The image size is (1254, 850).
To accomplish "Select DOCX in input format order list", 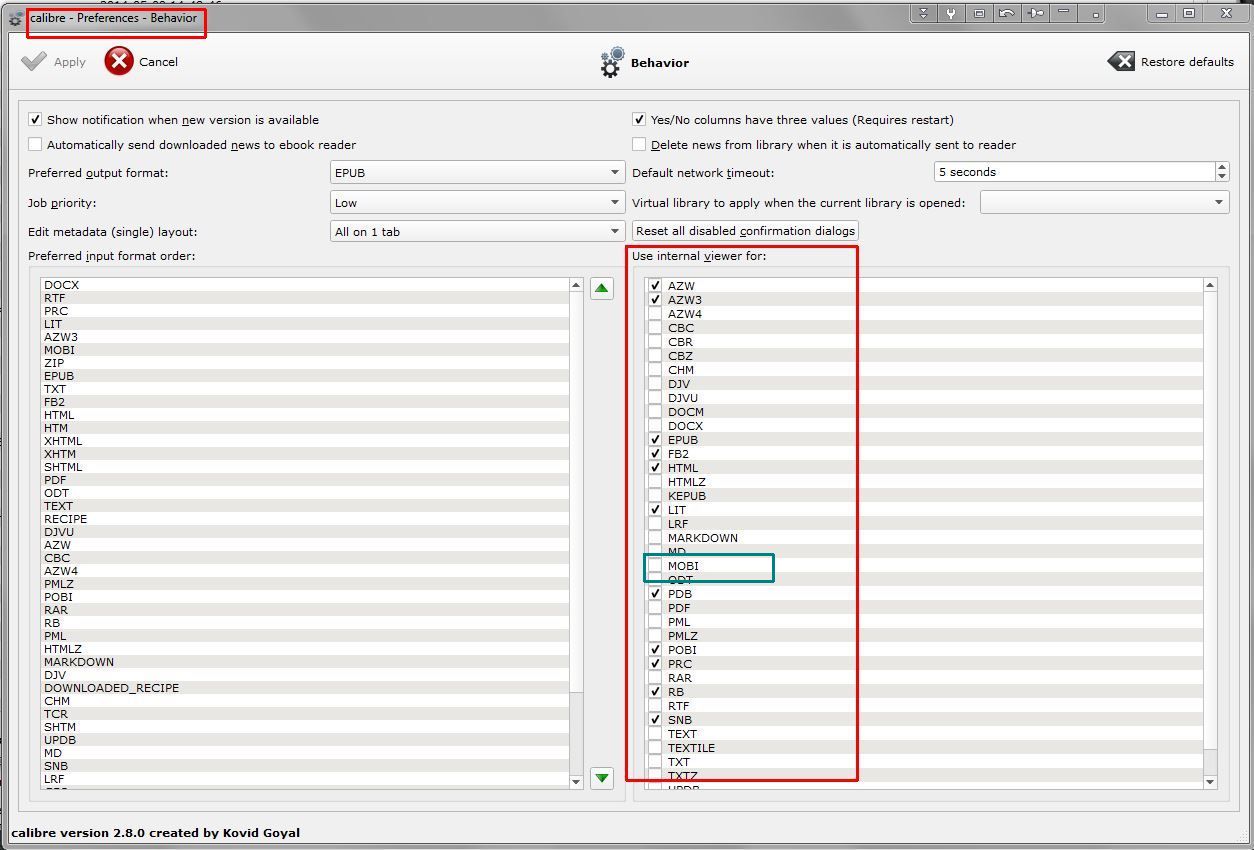I will pos(305,285).
